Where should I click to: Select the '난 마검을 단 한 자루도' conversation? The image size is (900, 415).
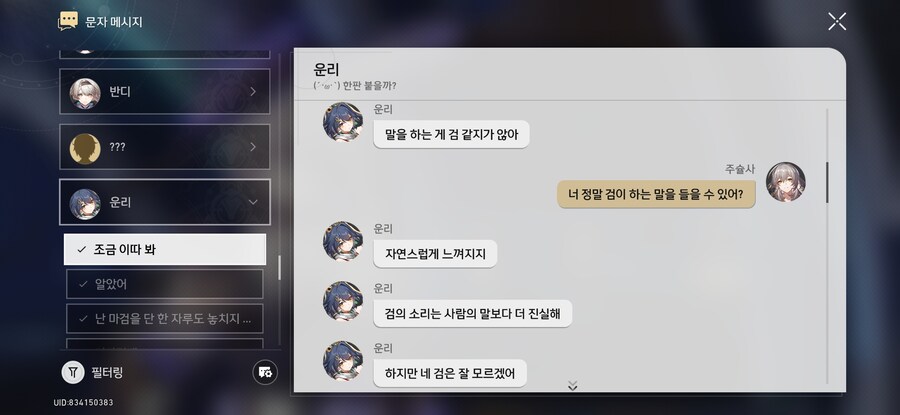point(165,319)
